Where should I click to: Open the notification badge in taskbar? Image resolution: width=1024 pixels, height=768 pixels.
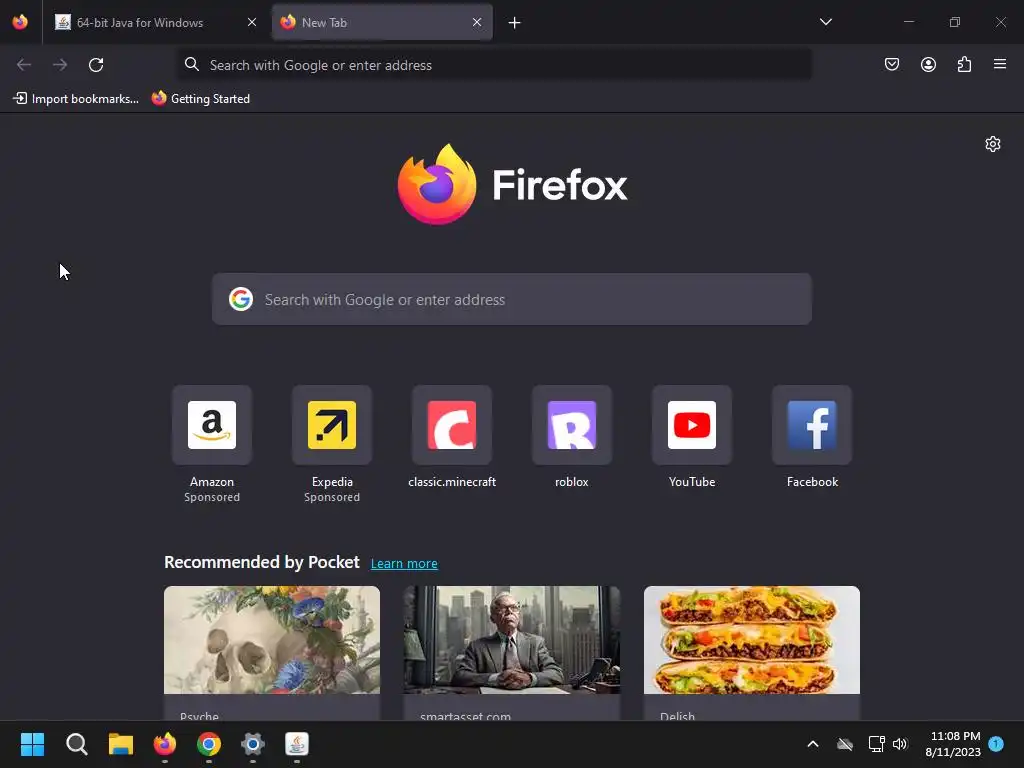pos(996,743)
